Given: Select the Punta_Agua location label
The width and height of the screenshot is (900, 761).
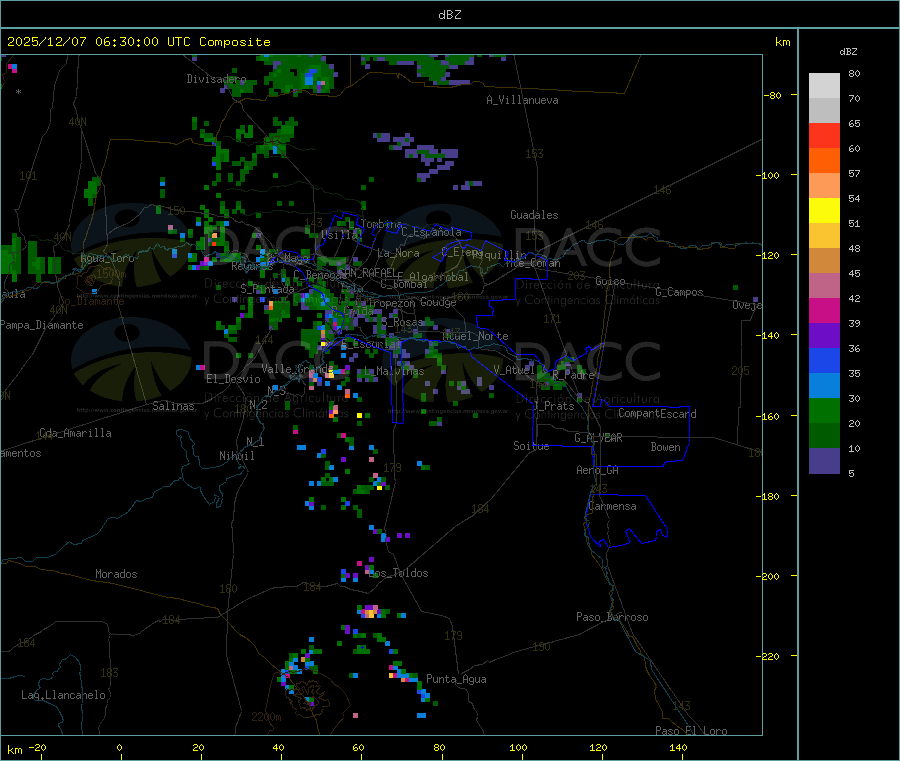Looking at the screenshot, I should [456, 679].
